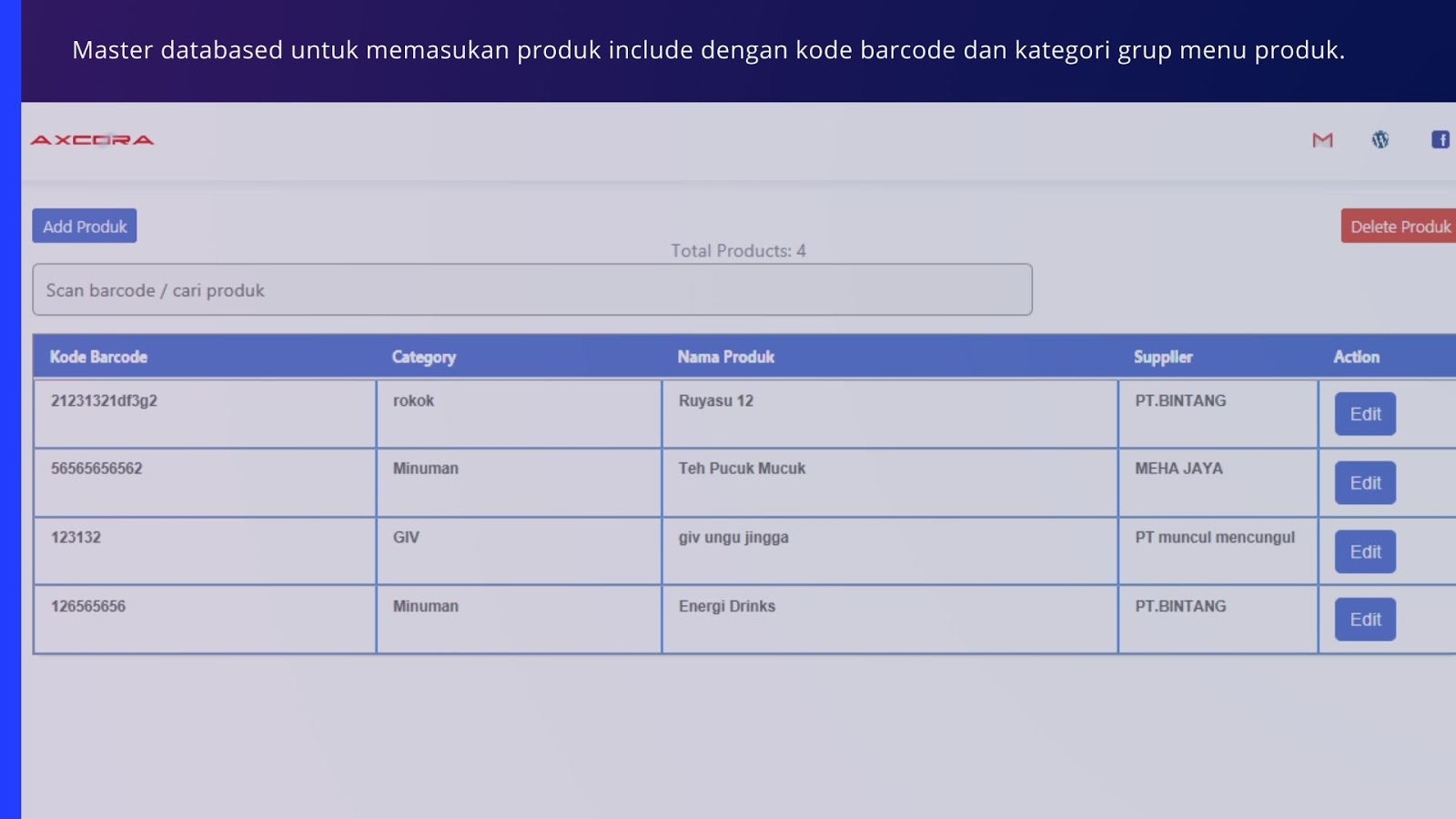Click product name Teh Pucuk Mucuk
Viewport: 1456px width, 819px height.
(x=742, y=469)
